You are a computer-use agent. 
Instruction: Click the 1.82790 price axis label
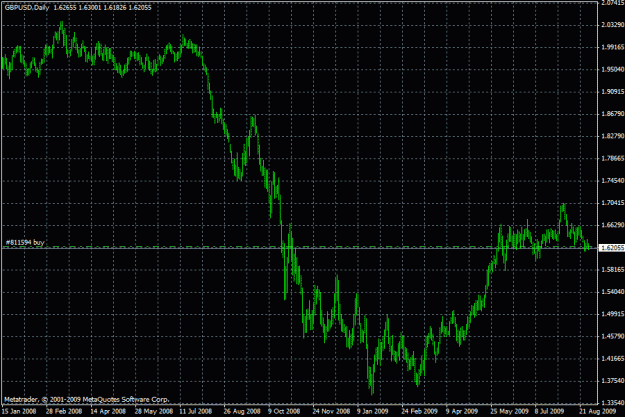click(613, 136)
